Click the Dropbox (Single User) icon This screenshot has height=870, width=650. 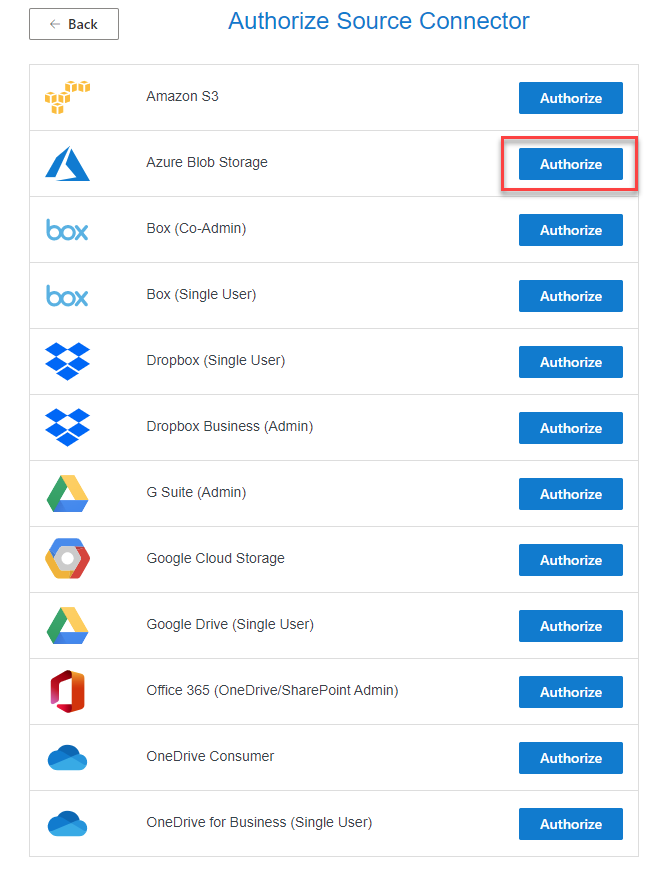coord(67,361)
